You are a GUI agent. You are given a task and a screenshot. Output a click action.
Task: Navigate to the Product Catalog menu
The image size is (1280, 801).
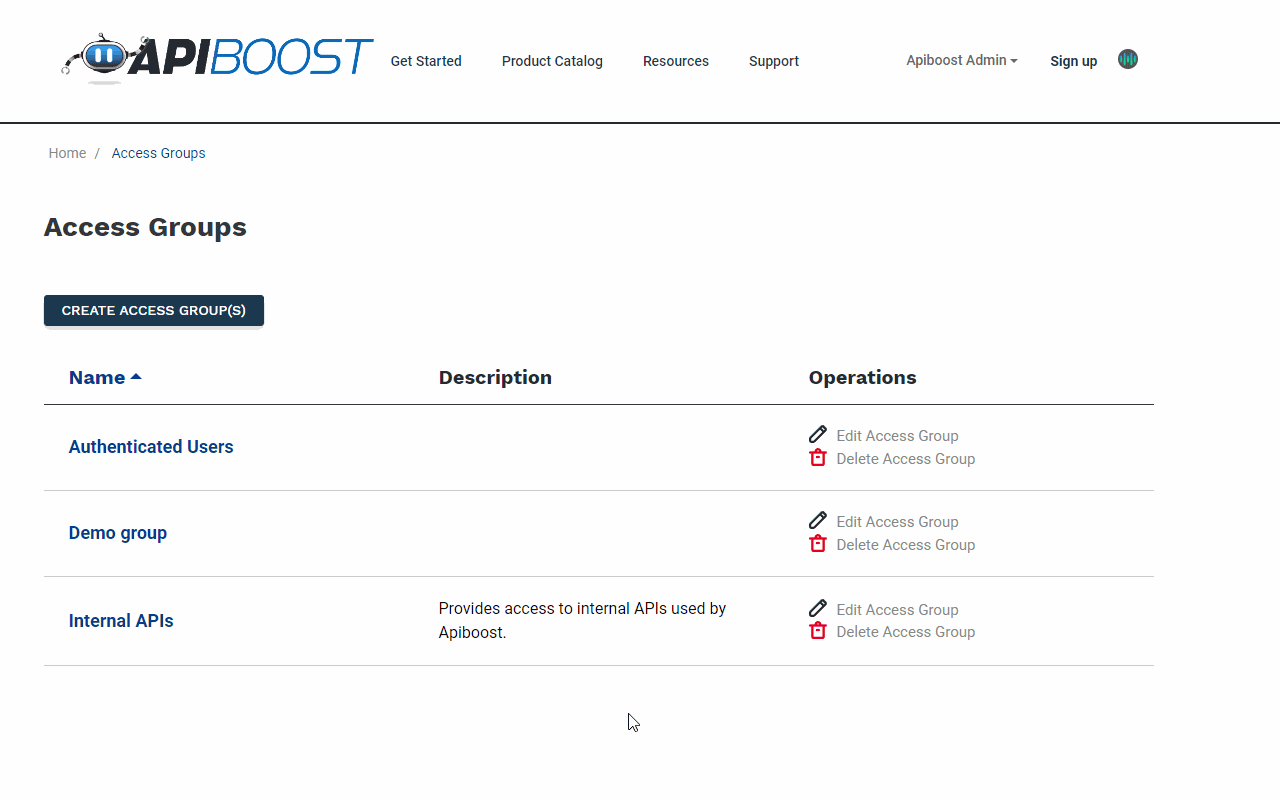[x=552, y=61]
